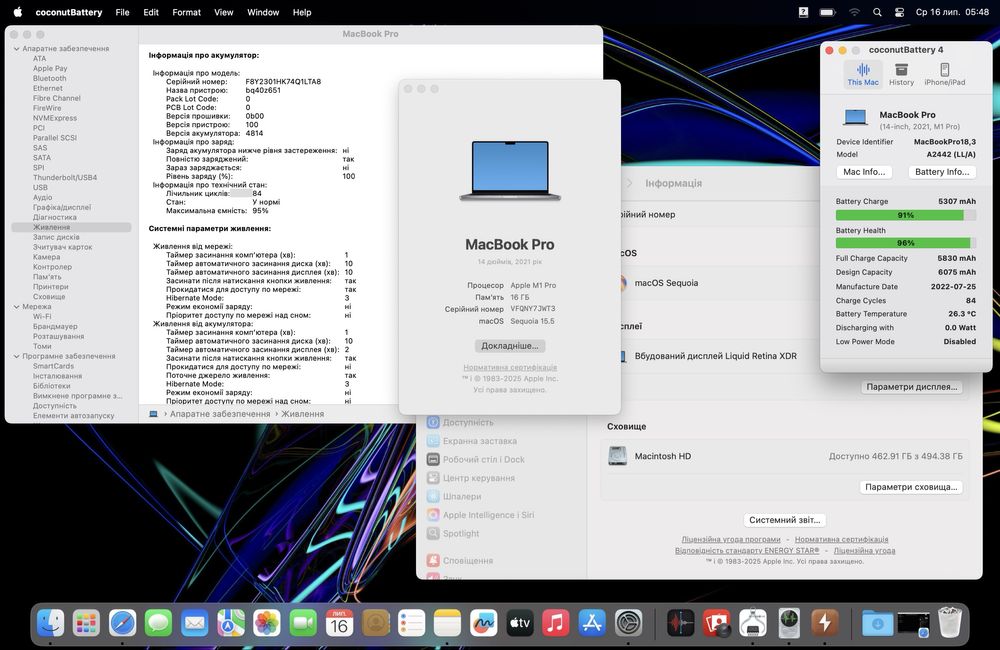Click Параметри сховища... button
1000x650 pixels.
click(x=911, y=487)
